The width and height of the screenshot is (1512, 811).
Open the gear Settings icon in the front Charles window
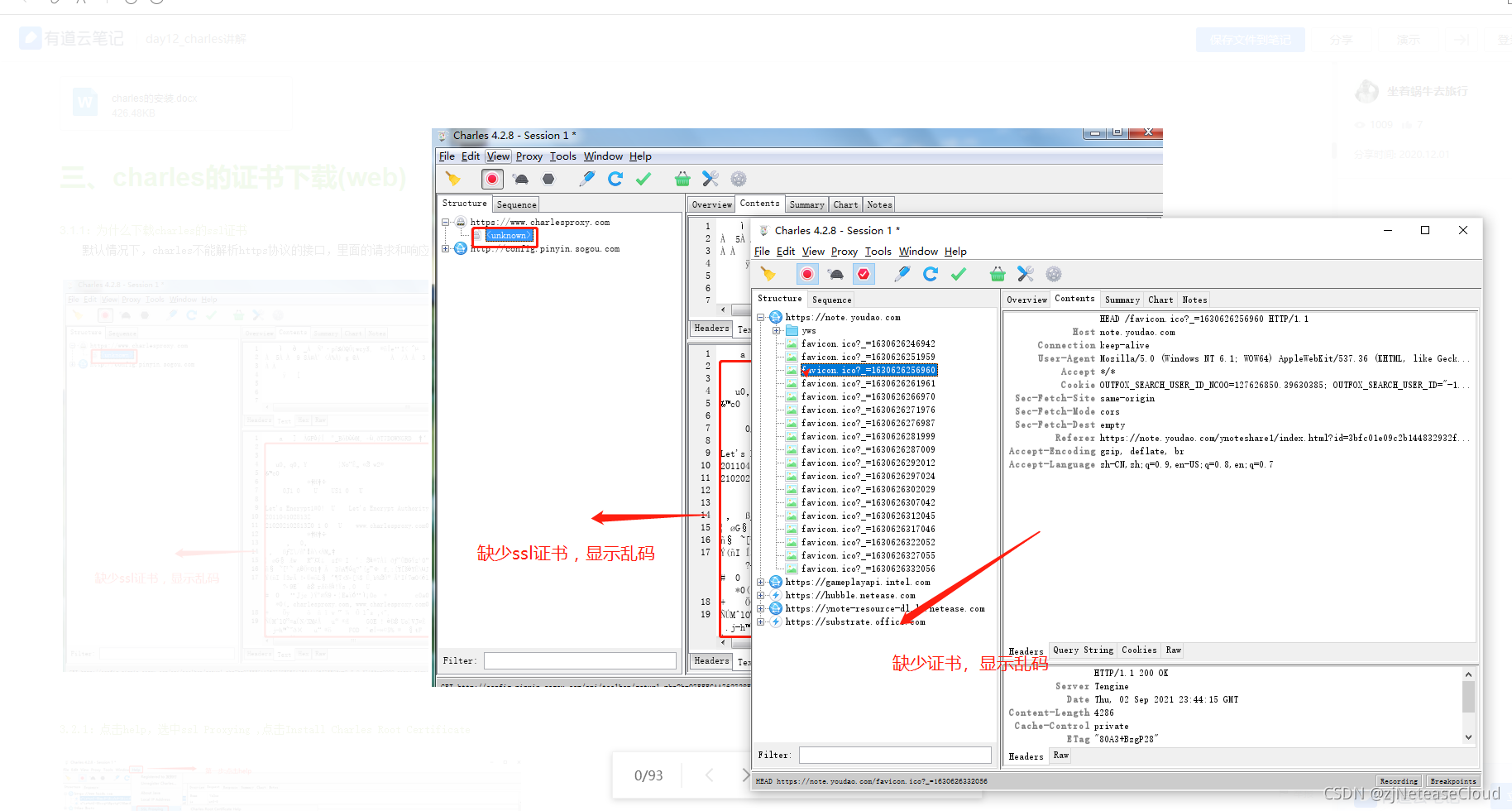(x=1054, y=274)
